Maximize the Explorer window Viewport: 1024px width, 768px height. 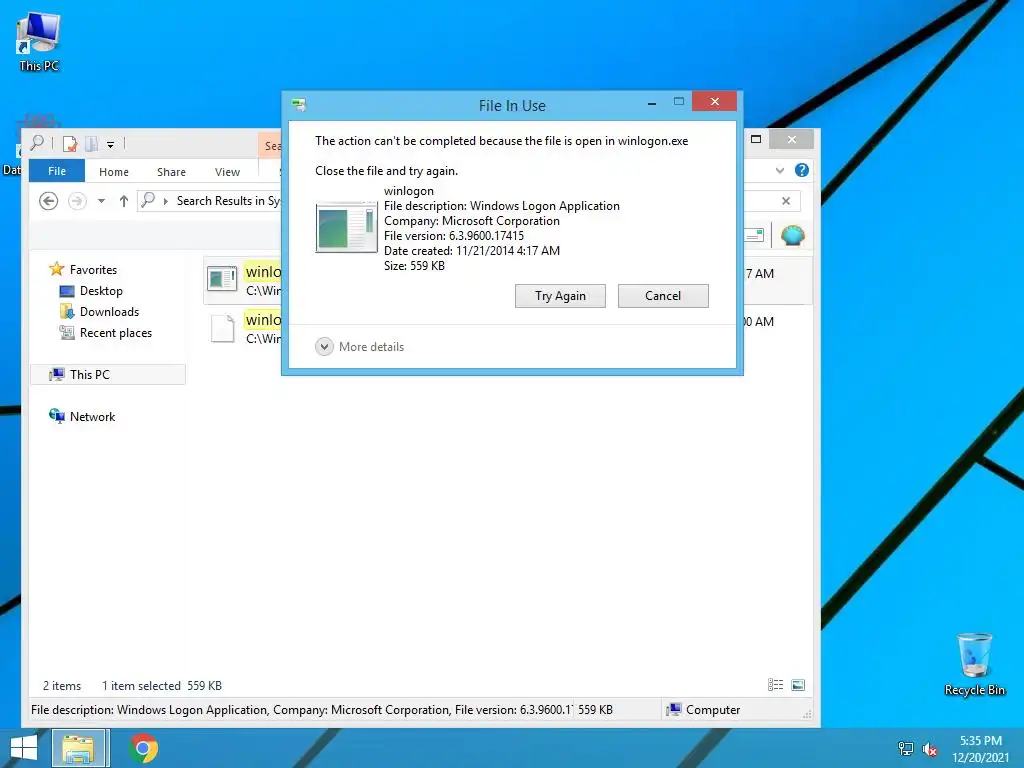pyautogui.click(x=756, y=139)
